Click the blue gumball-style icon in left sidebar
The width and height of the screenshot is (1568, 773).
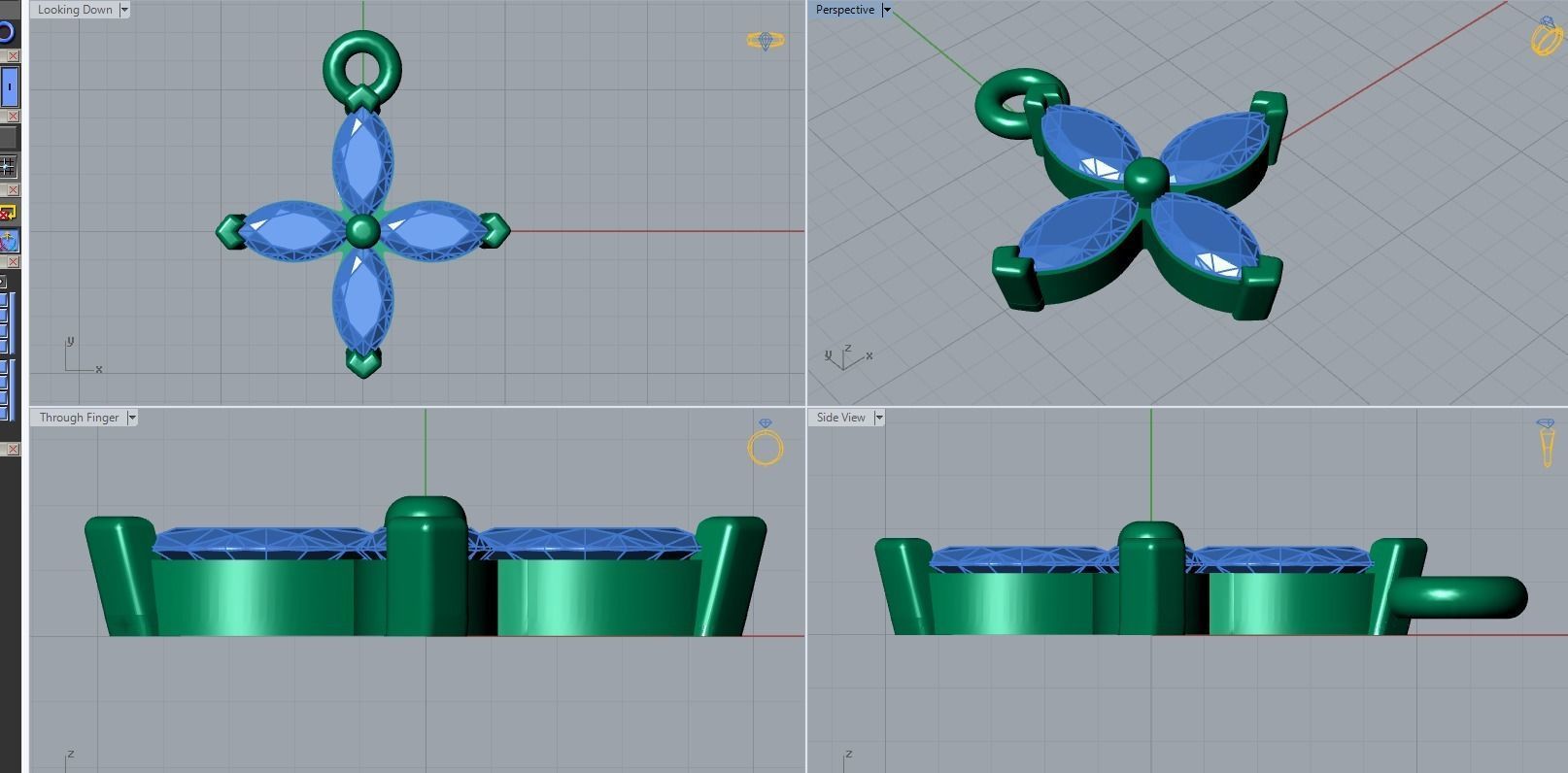coord(8,241)
